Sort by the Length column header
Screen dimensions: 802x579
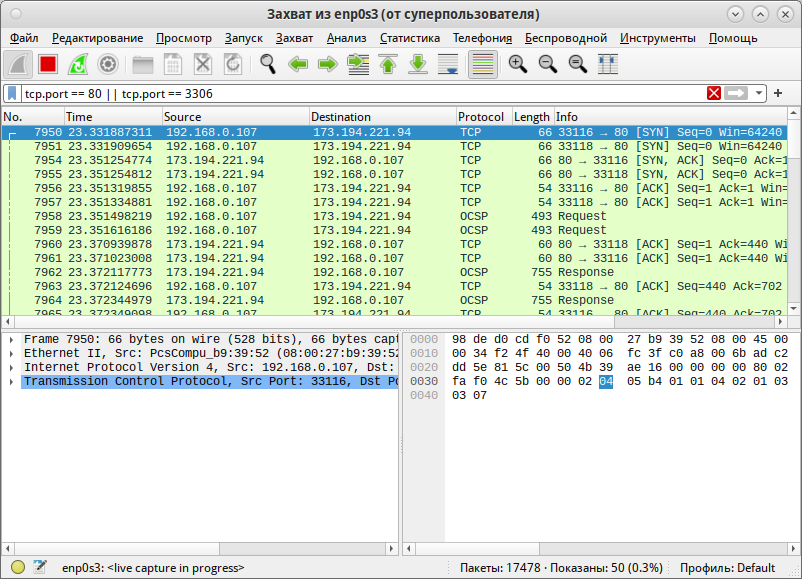pyautogui.click(x=533, y=117)
